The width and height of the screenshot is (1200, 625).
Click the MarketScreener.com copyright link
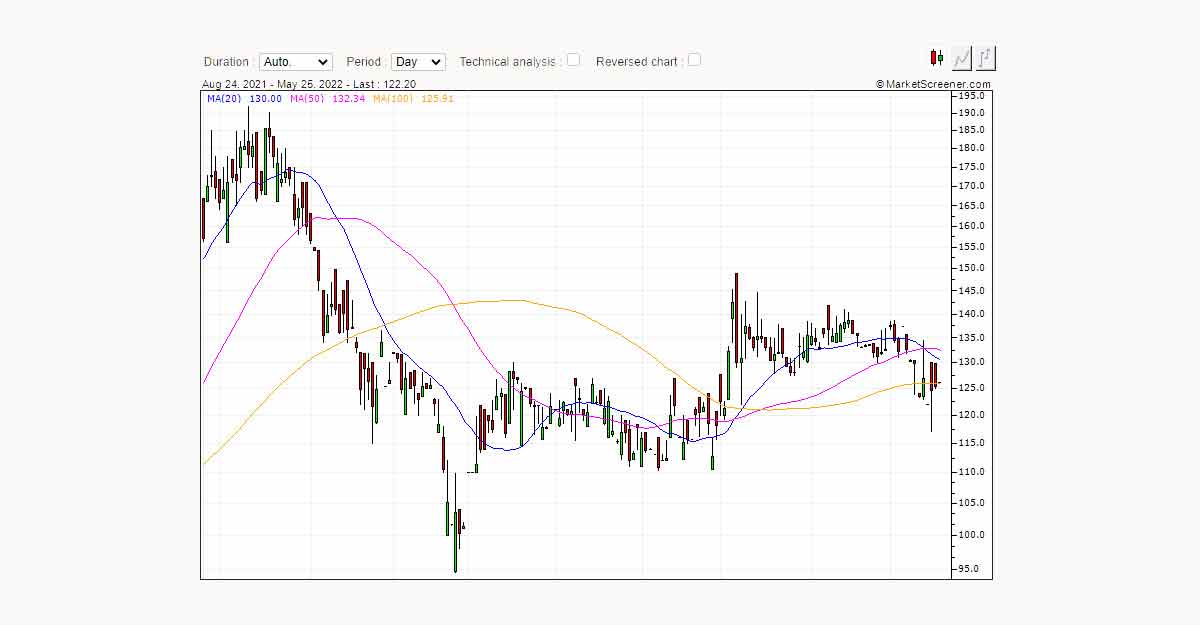pyautogui.click(x=933, y=85)
